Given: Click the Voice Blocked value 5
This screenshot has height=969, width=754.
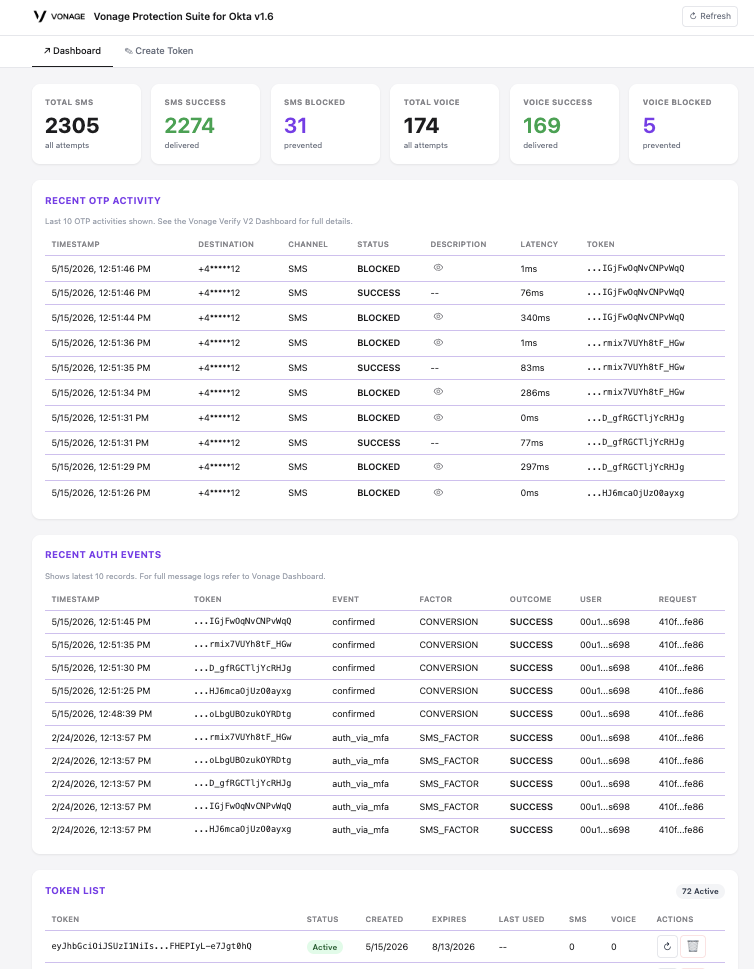Looking at the screenshot, I should coord(649,125).
